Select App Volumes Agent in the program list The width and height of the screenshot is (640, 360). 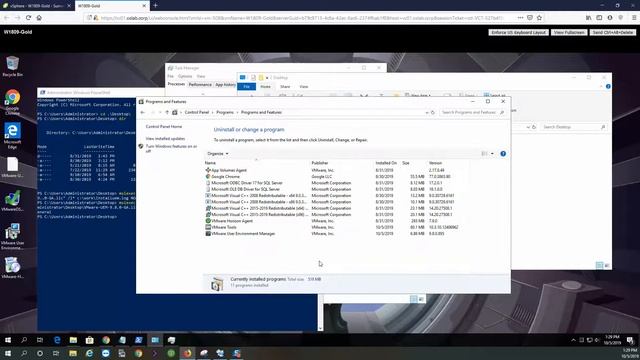pos(229,170)
